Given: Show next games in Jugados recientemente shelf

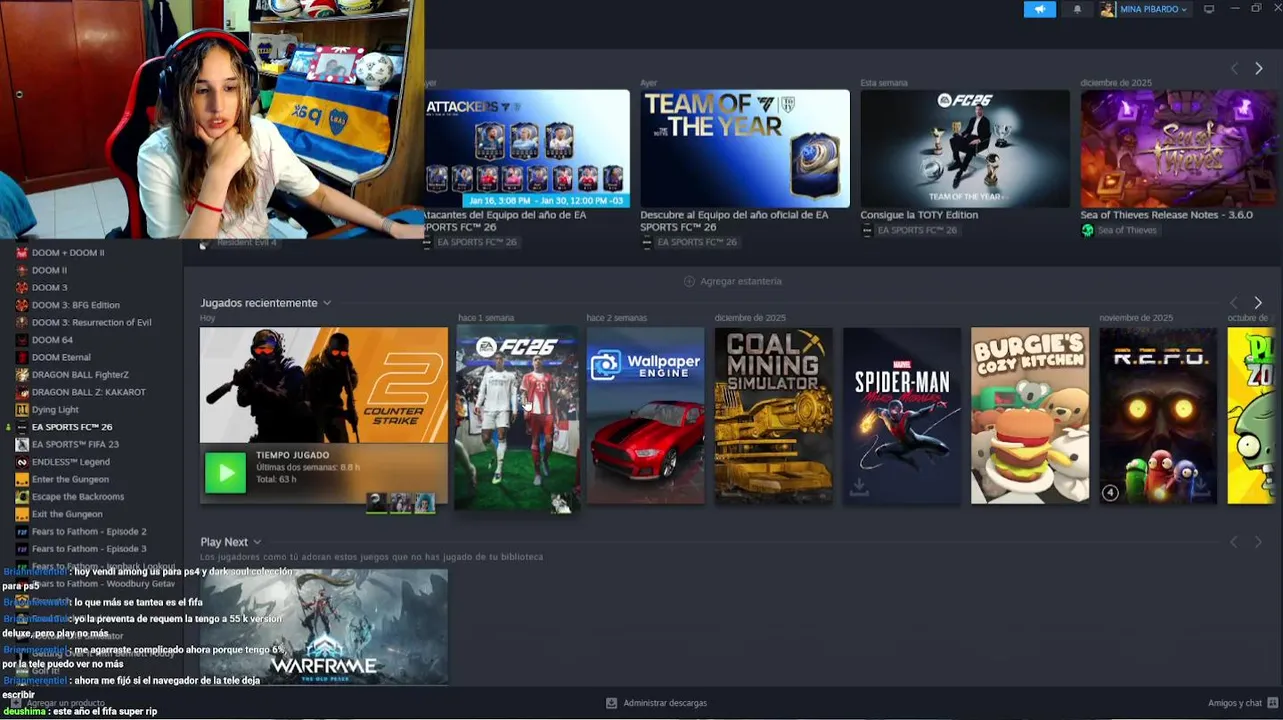Looking at the screenshot, I should tap(1258, 302).
